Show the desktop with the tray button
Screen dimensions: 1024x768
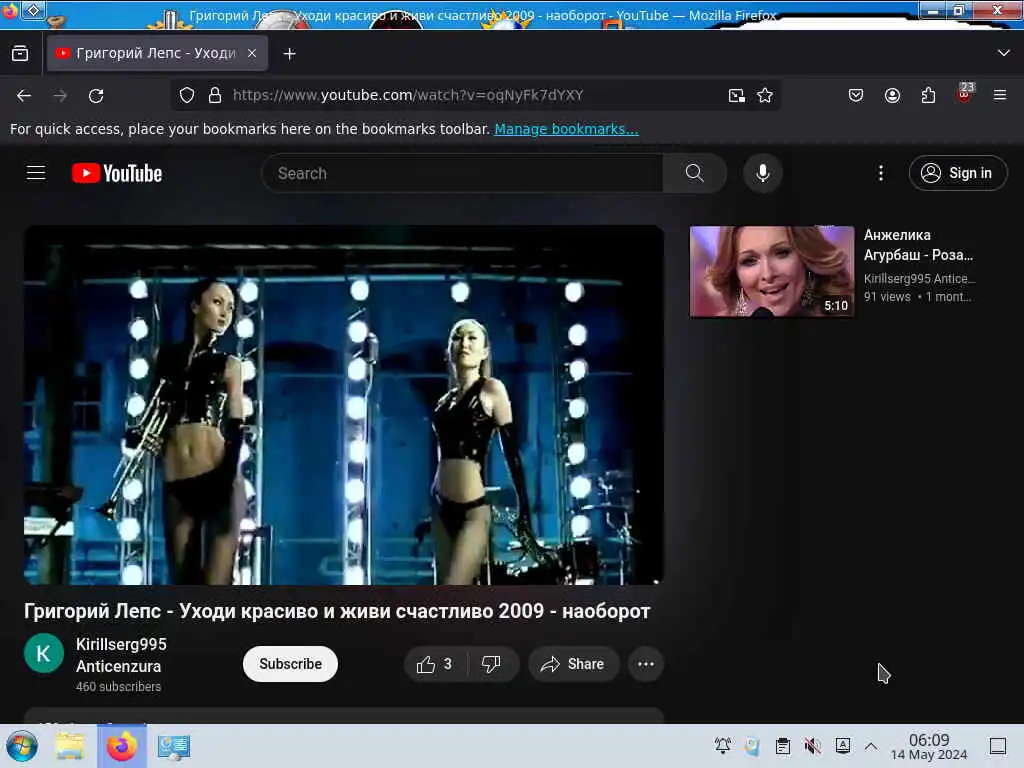coord(998,746)
